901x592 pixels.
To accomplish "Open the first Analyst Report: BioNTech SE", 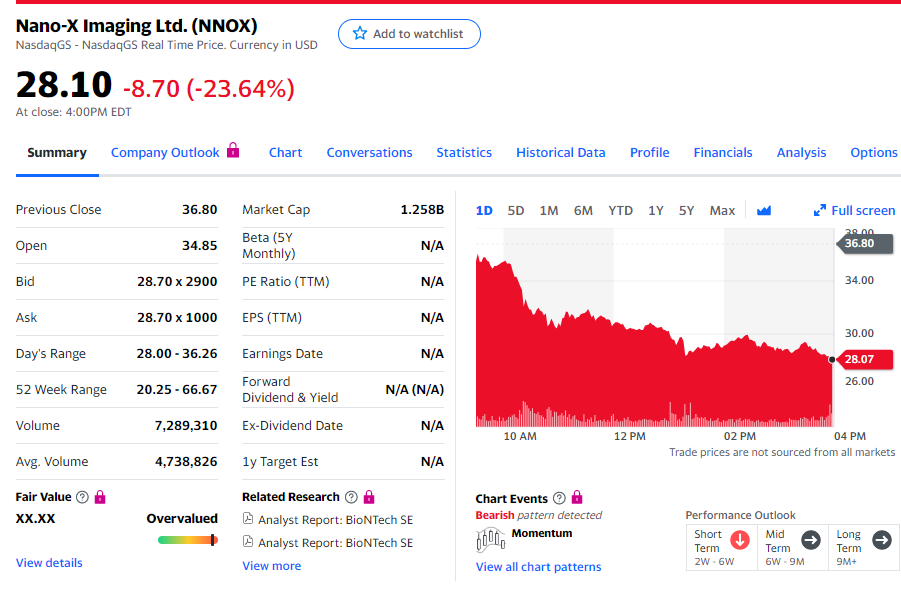I will click(335, 520).
